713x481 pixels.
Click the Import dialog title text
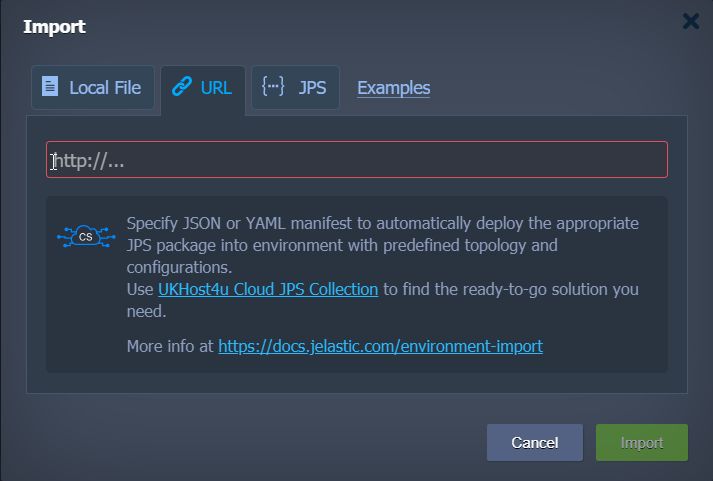(54, 26)
